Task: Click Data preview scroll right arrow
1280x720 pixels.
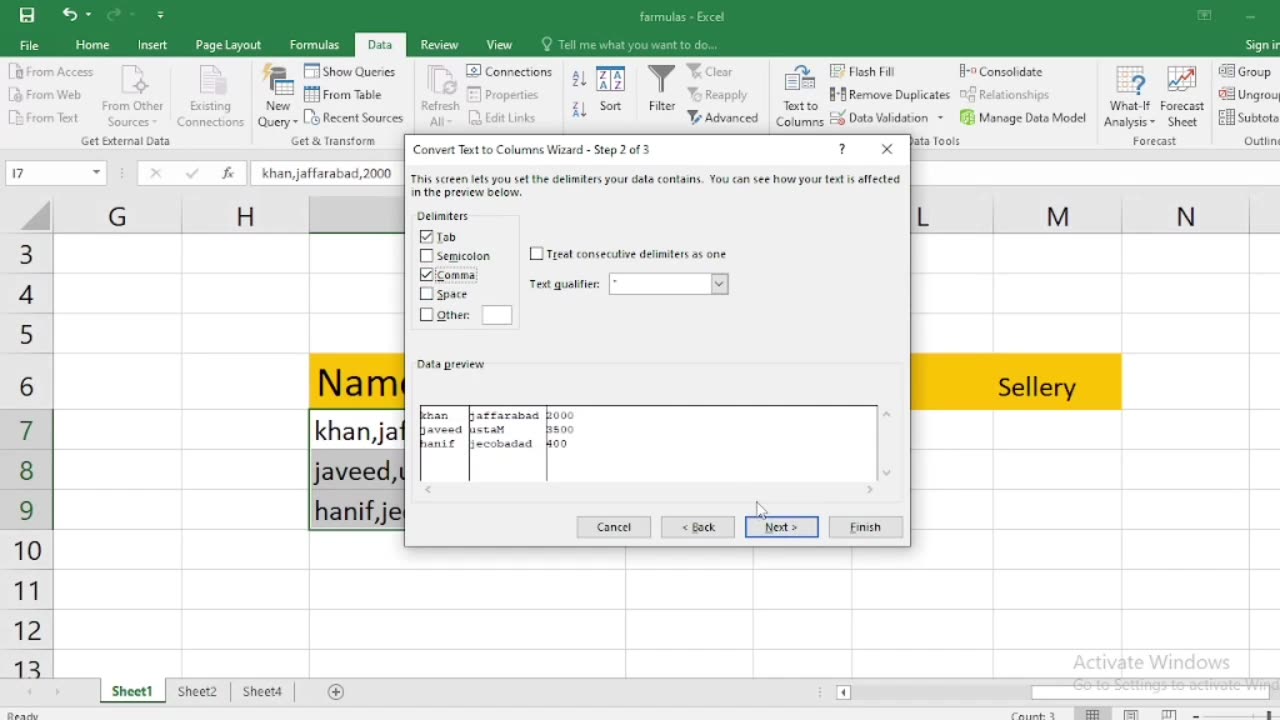Action: 869,489
